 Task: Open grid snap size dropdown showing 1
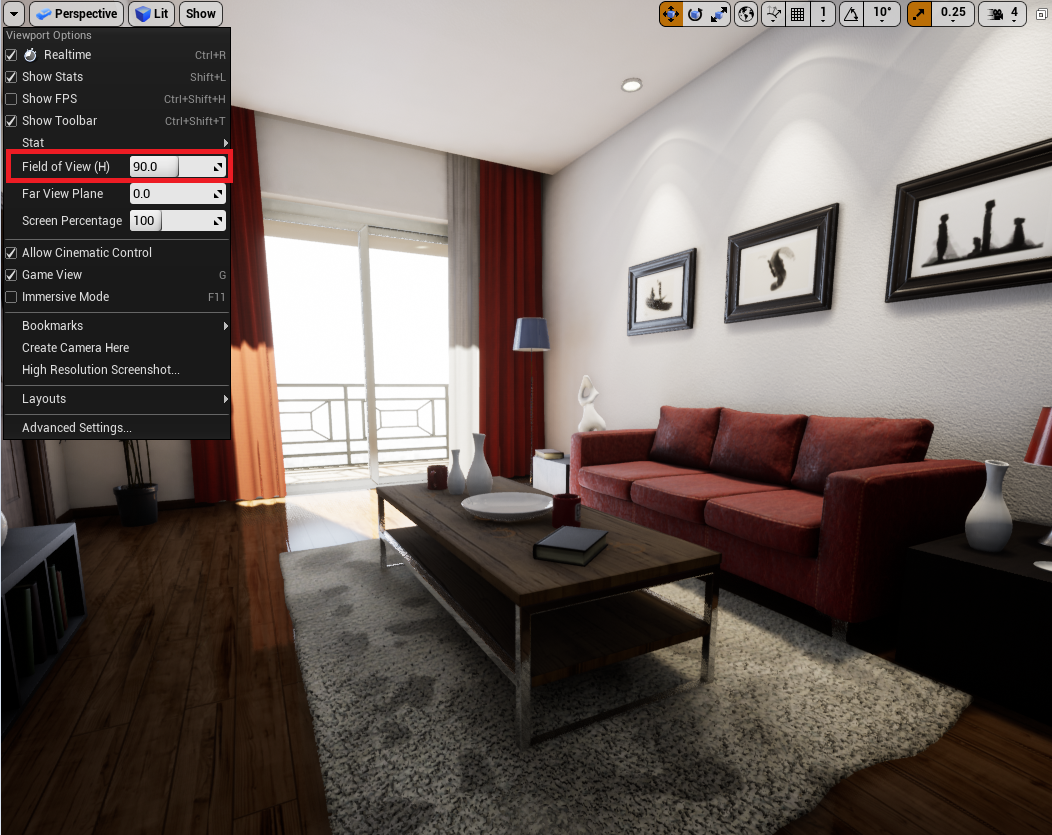point(823,14)
